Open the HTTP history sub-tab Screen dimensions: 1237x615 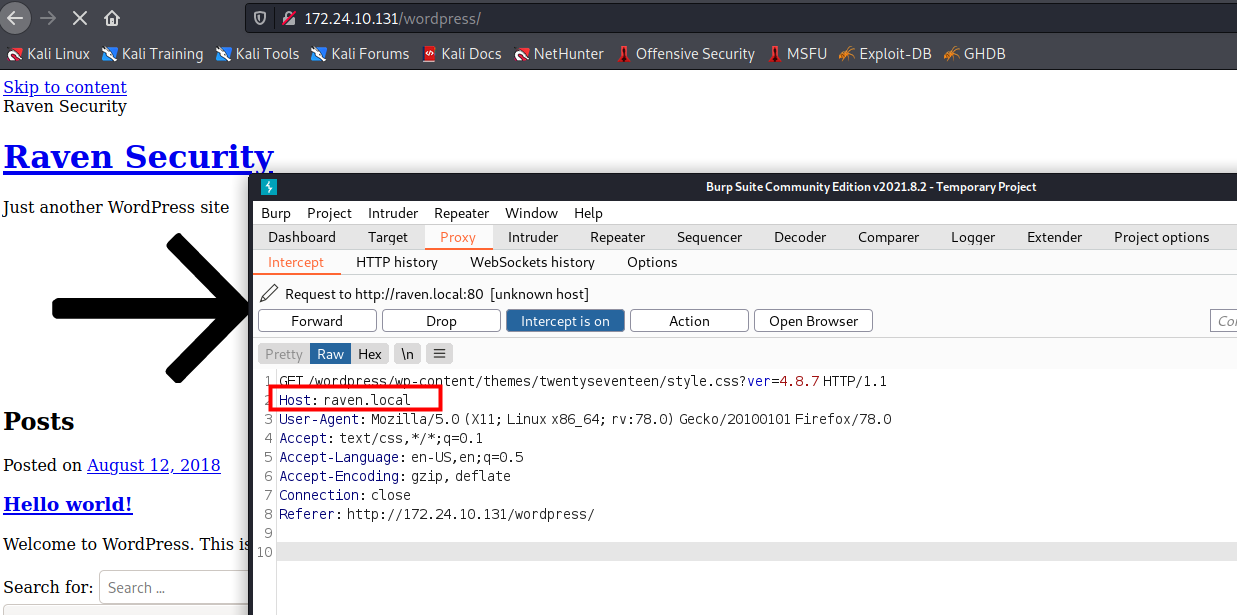click(397, 262)
